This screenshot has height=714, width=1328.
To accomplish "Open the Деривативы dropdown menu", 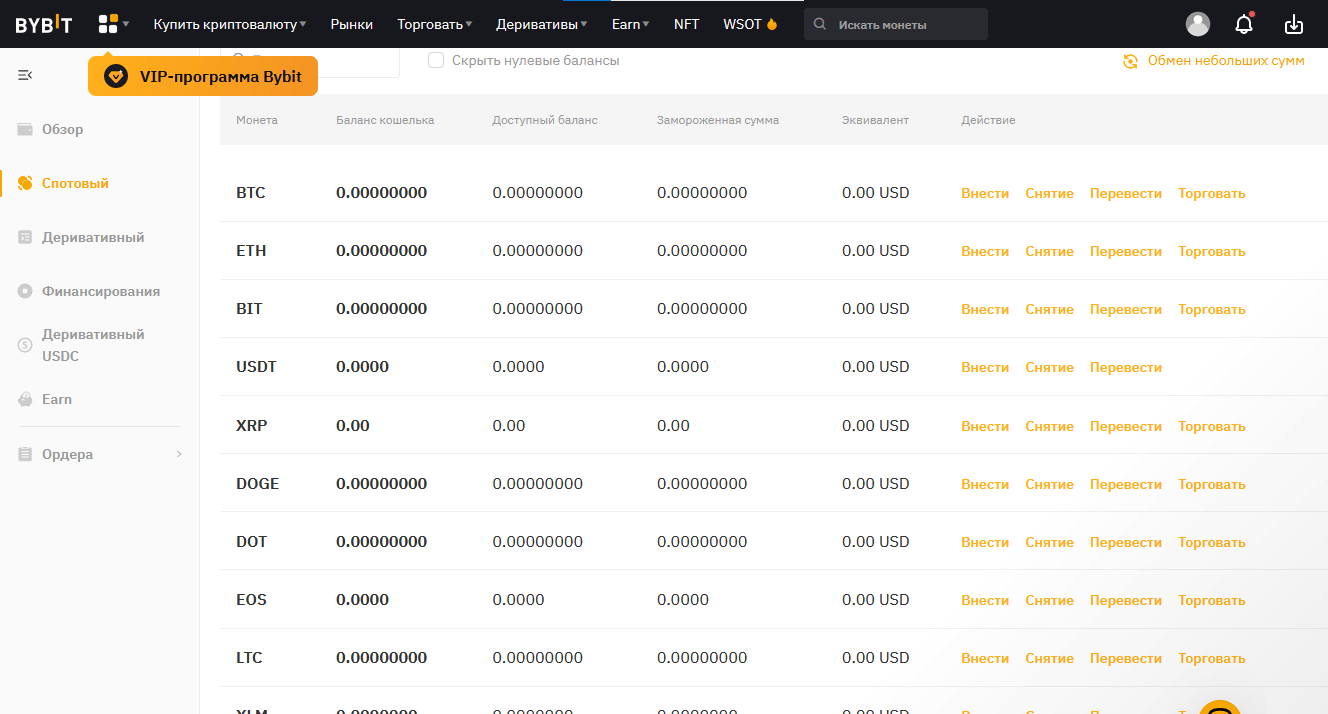I will 542,24.
